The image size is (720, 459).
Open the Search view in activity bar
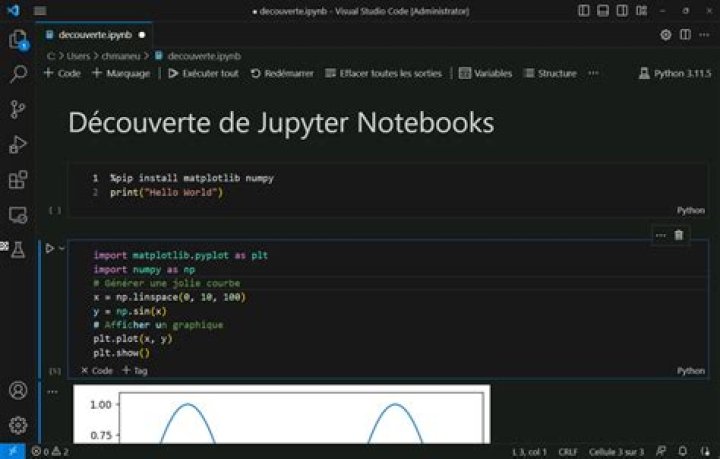coord(18,74)
